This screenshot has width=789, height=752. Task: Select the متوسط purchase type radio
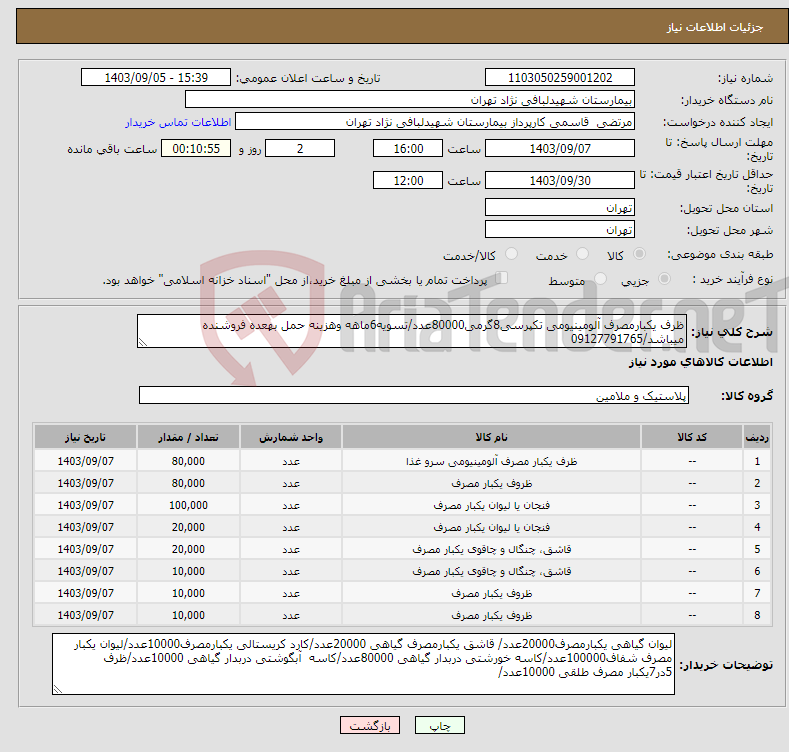click(600, 278)
